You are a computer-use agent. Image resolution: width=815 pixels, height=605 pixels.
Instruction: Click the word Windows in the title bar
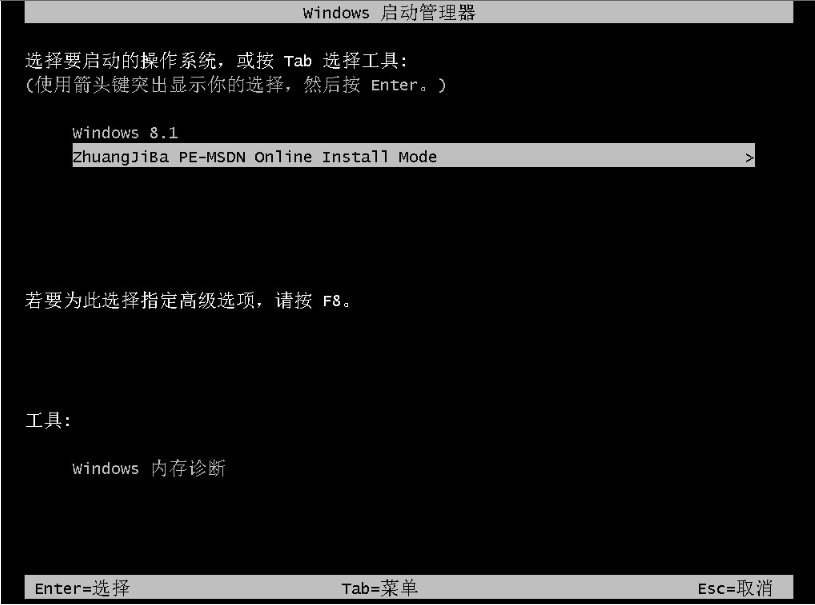click(x=336, y=12)
